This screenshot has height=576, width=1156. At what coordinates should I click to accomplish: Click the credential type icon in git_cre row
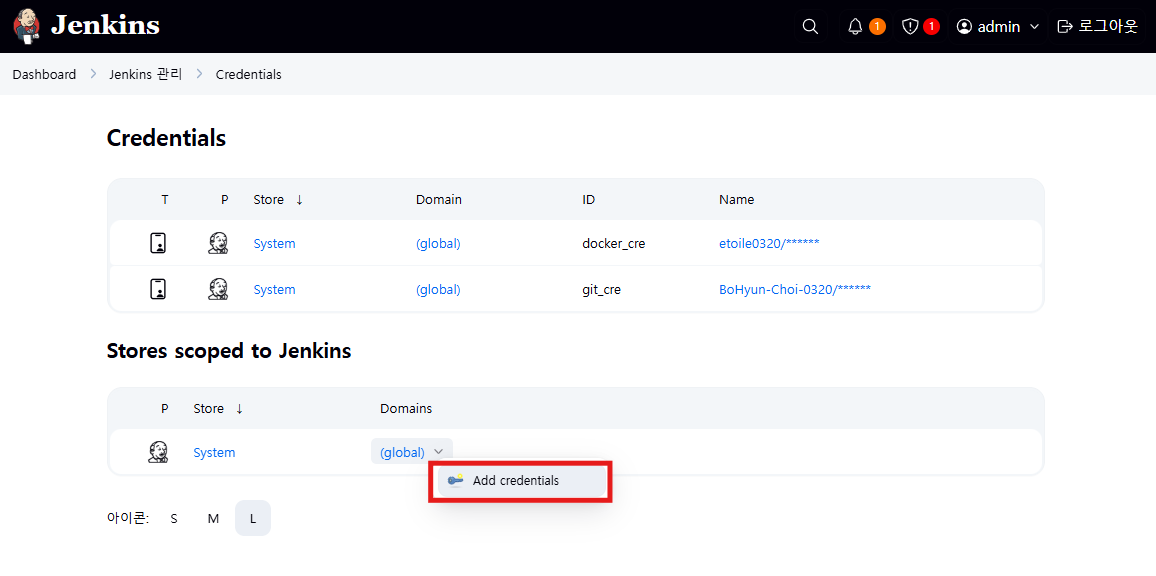click(x=158, y=289)
